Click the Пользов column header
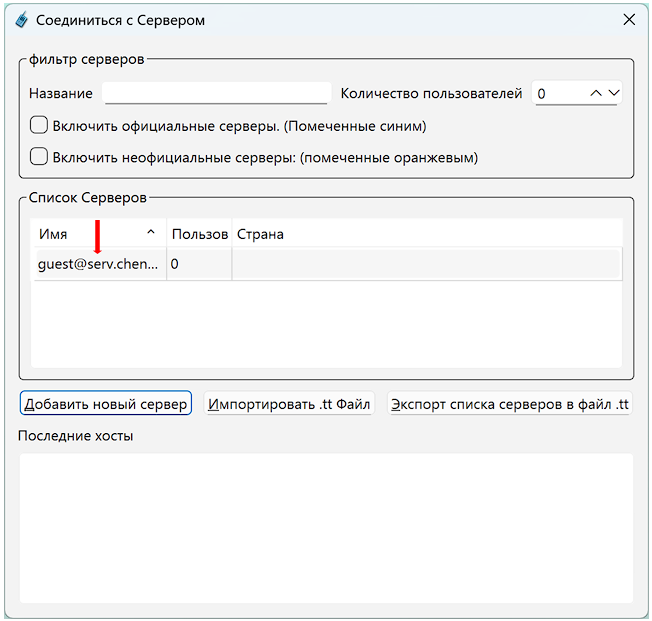The height and width of the screenshot is (621, 652). (199, 234)
